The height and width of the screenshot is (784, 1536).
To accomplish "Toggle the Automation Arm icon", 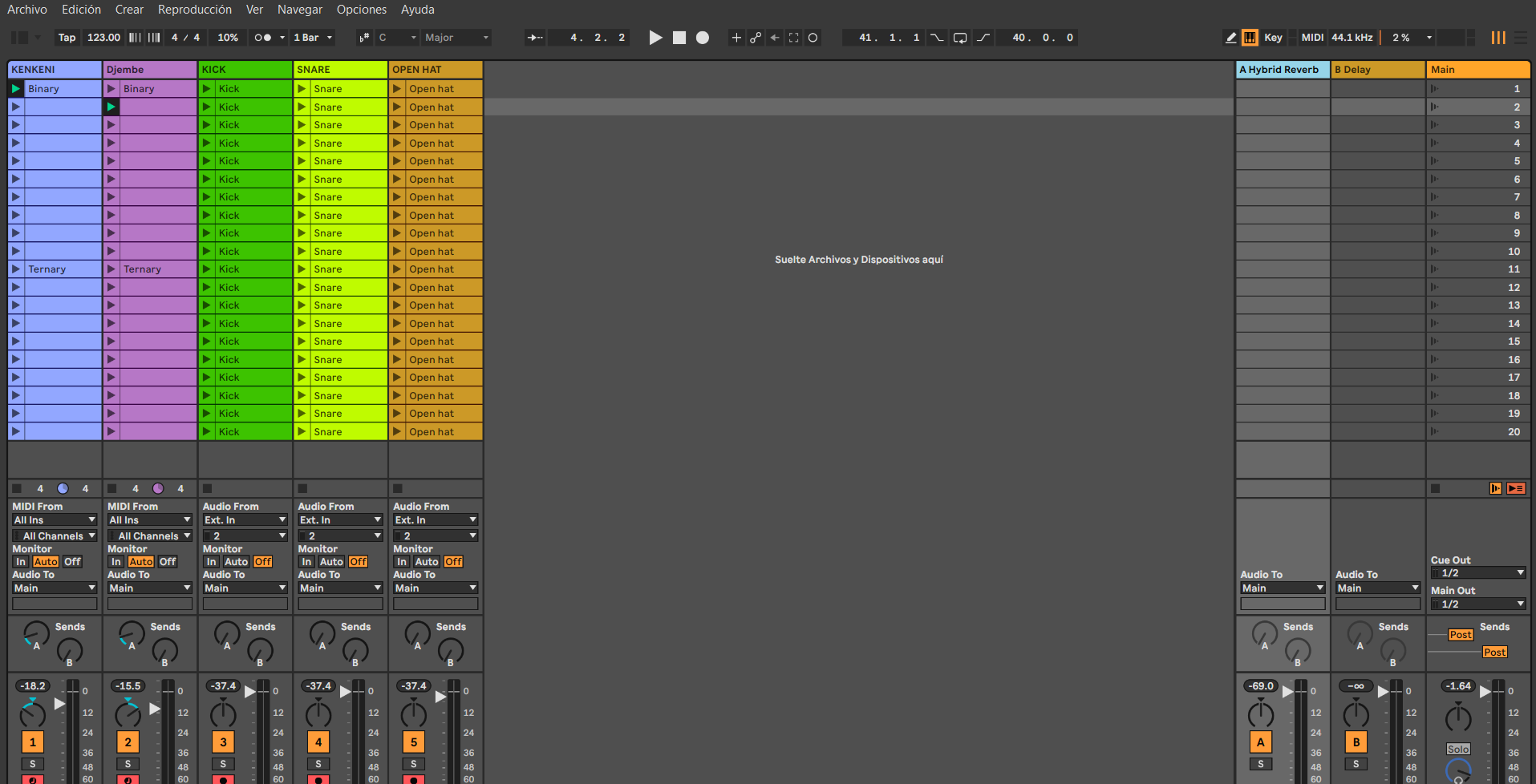I will [x=756, y=38].
